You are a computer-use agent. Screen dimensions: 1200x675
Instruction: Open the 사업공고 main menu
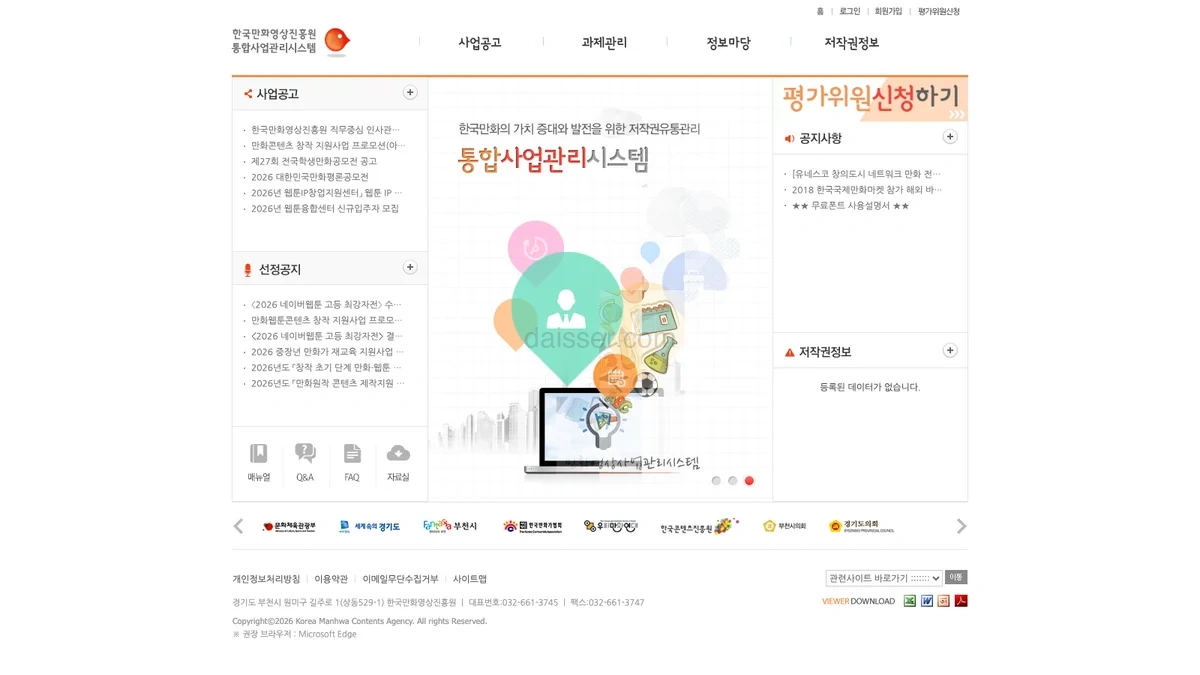pyautogui.click(x=480, y=43)
